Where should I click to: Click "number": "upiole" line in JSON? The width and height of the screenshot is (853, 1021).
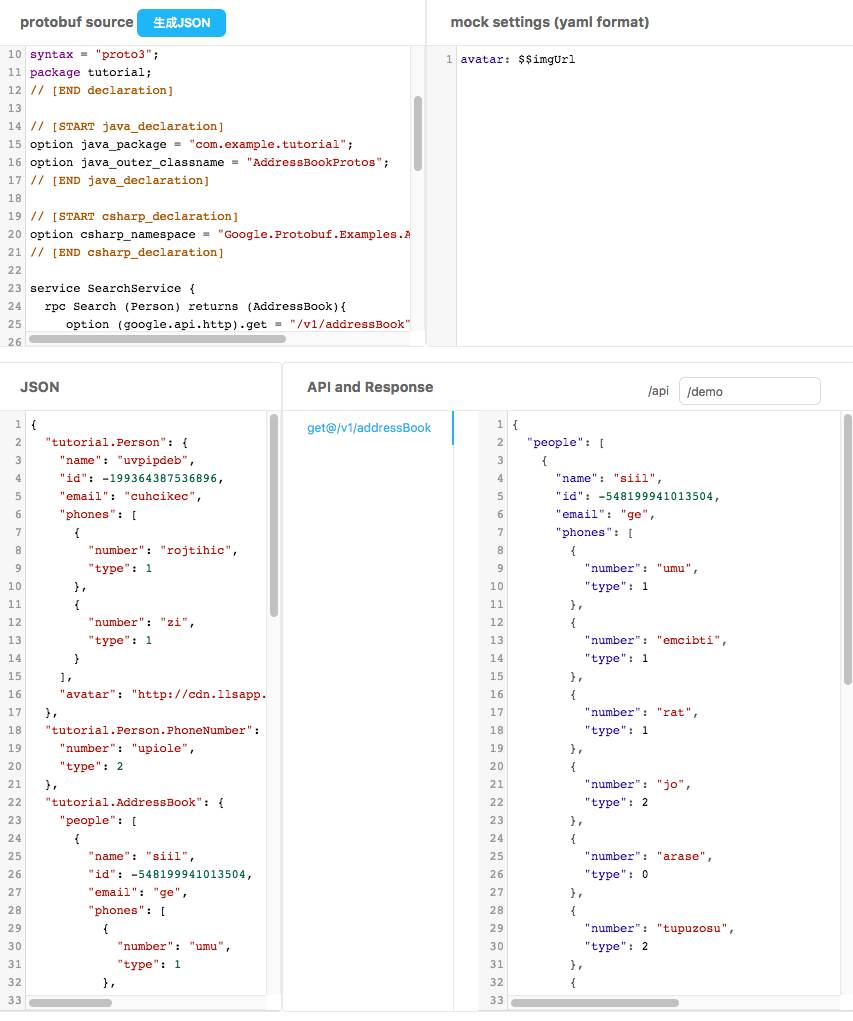point(127,748)
